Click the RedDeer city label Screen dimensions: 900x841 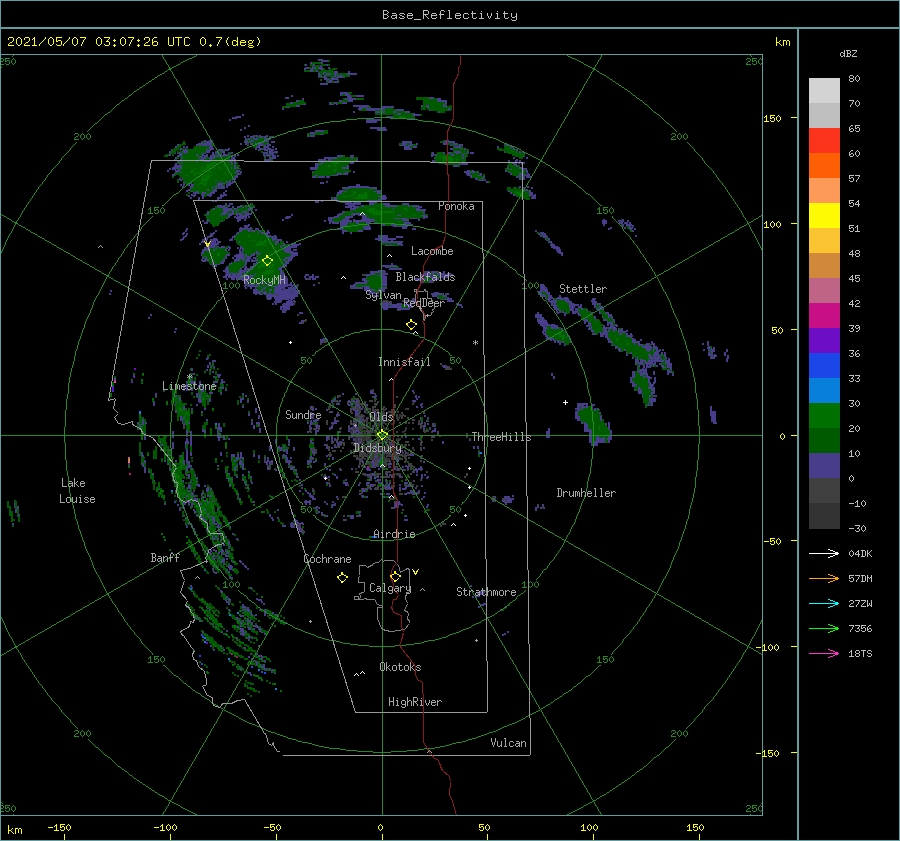click(x=424, y=303)
